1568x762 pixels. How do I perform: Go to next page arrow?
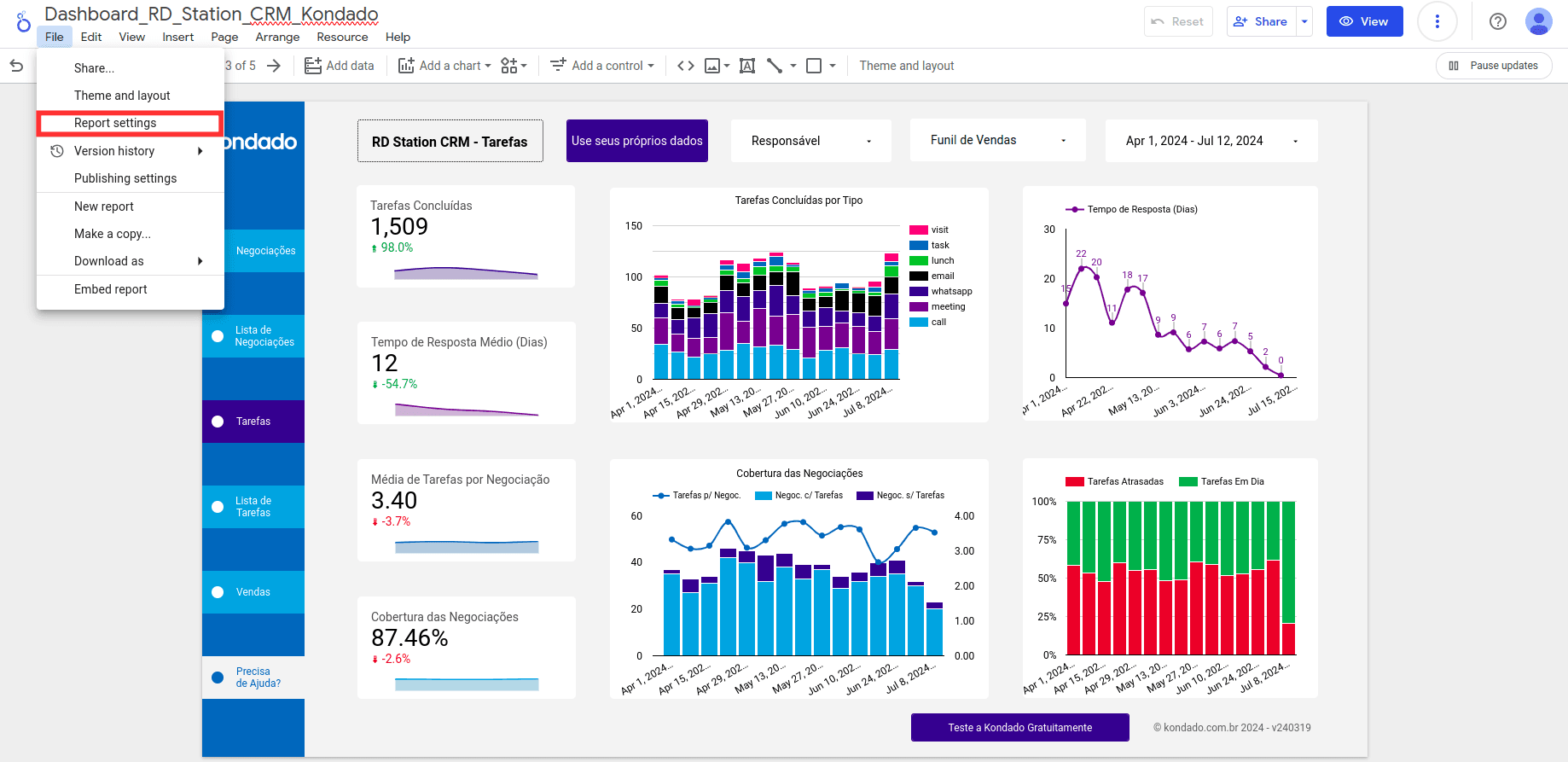274,66
